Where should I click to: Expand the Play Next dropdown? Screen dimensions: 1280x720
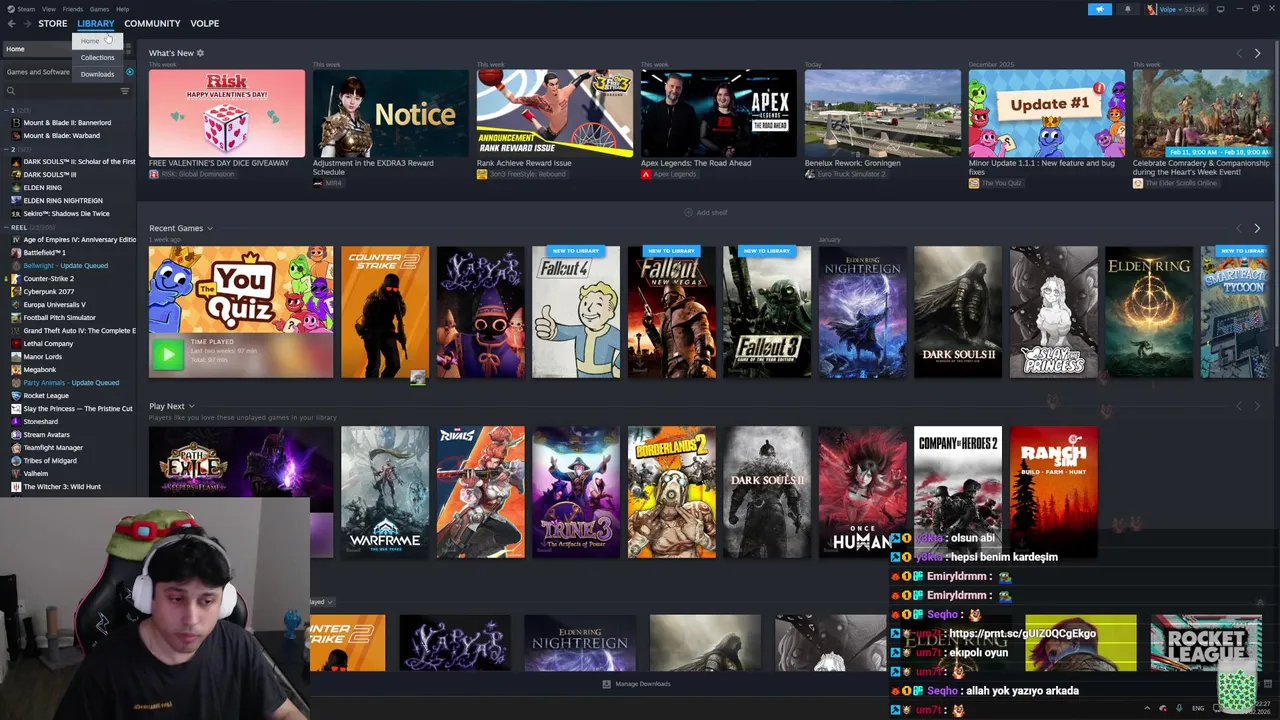coord(191,407)
